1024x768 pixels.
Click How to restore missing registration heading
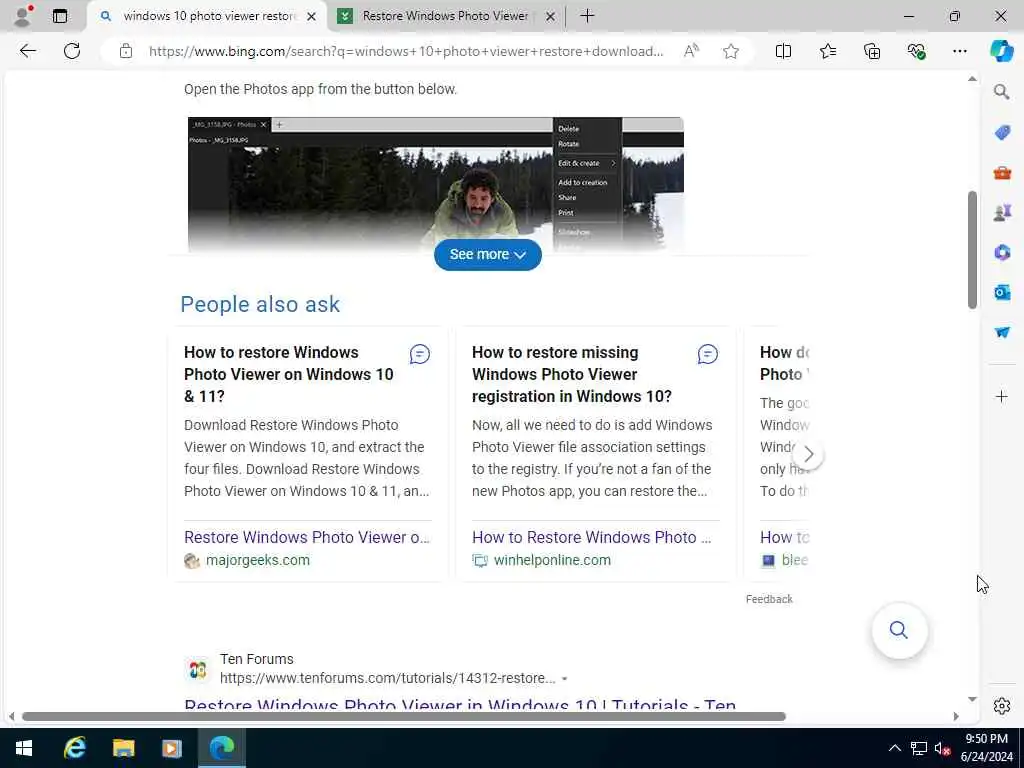(x=571, y=374)
